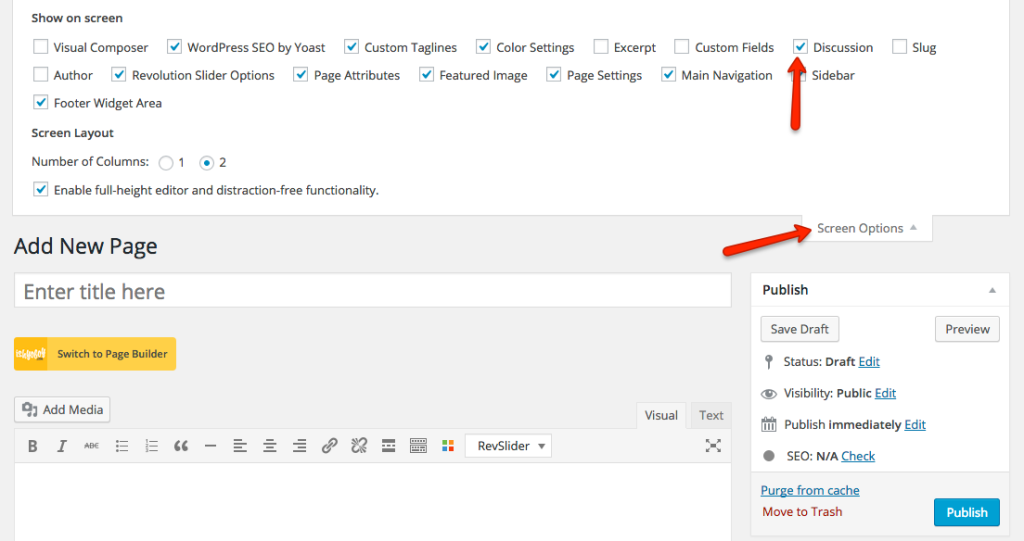Click the Preview button

pos(967,329)
